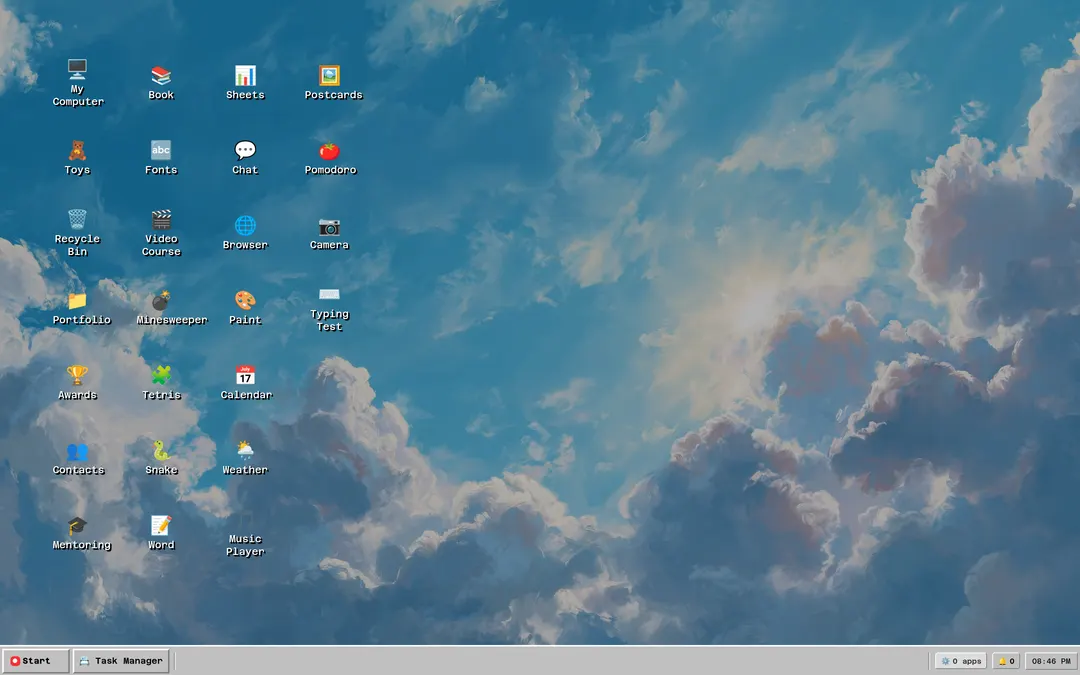
Task: Launch the Sheets chart icon
Action: [245, 75]
